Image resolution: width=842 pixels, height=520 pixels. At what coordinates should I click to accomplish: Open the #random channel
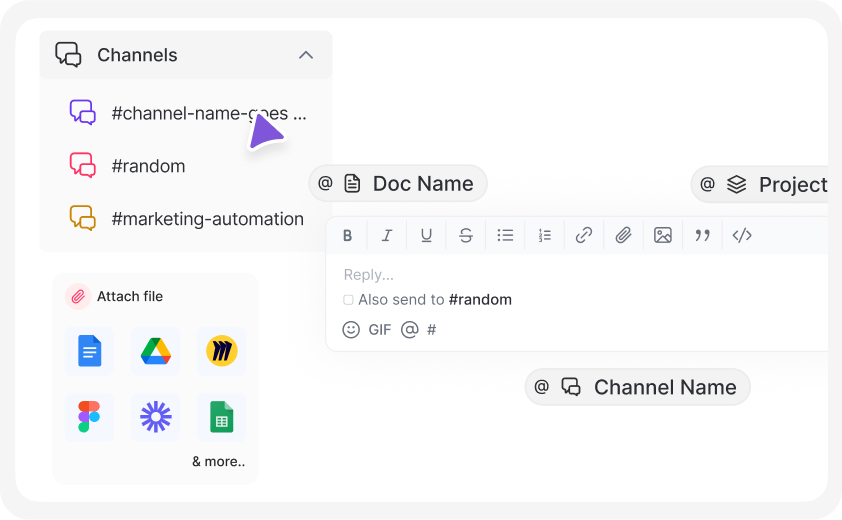coord(148,166)
